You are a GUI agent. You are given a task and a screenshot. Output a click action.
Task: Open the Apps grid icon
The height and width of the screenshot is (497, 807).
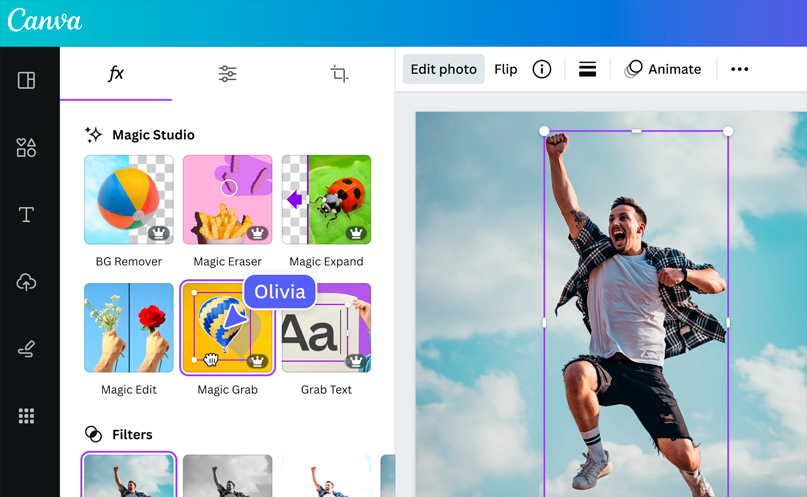[26, 416]
